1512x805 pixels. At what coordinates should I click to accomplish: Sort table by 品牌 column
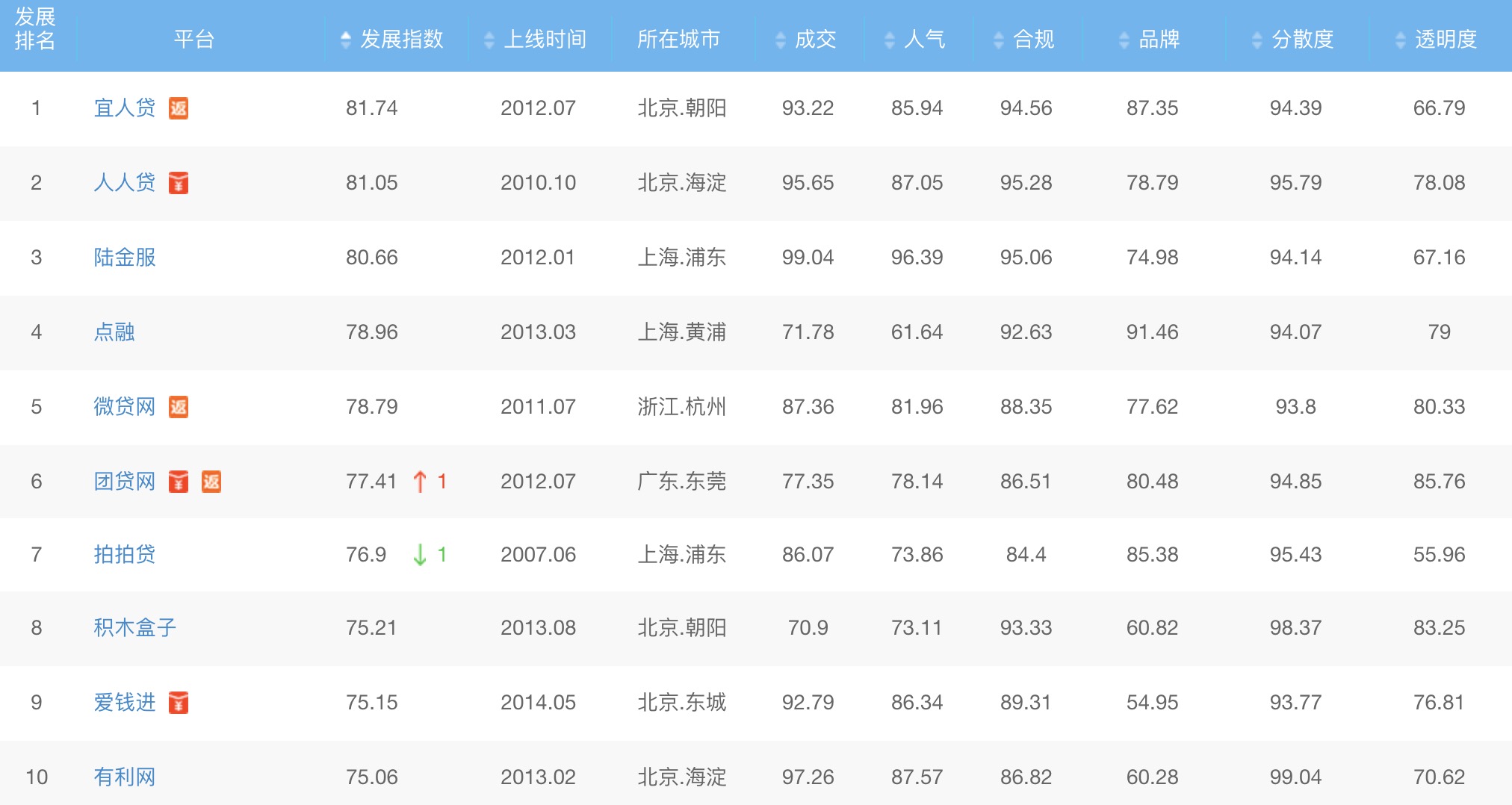pos(1150,39)
